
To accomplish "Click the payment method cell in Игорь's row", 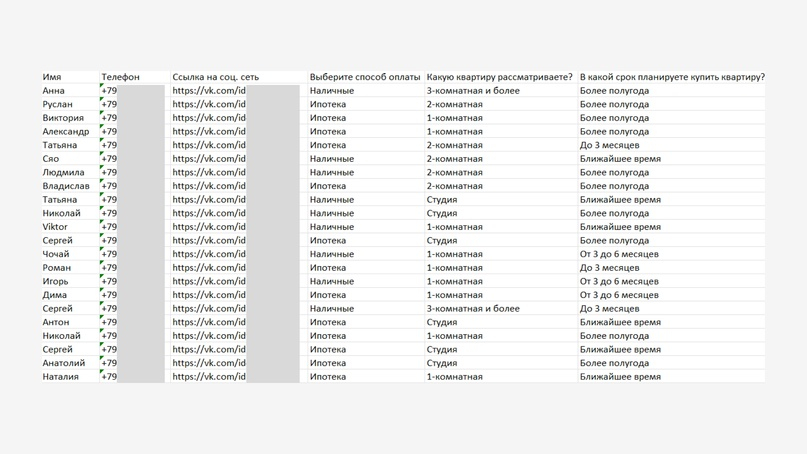I will click(332, 282).
